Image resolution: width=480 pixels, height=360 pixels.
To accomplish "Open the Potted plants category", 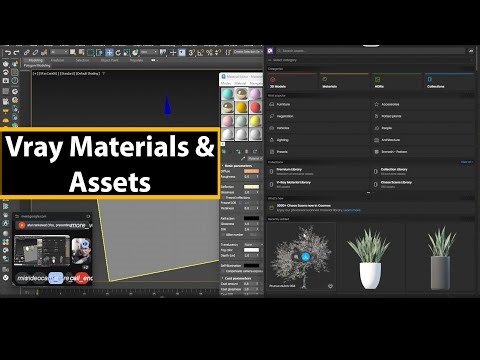I will click(423, 116).
